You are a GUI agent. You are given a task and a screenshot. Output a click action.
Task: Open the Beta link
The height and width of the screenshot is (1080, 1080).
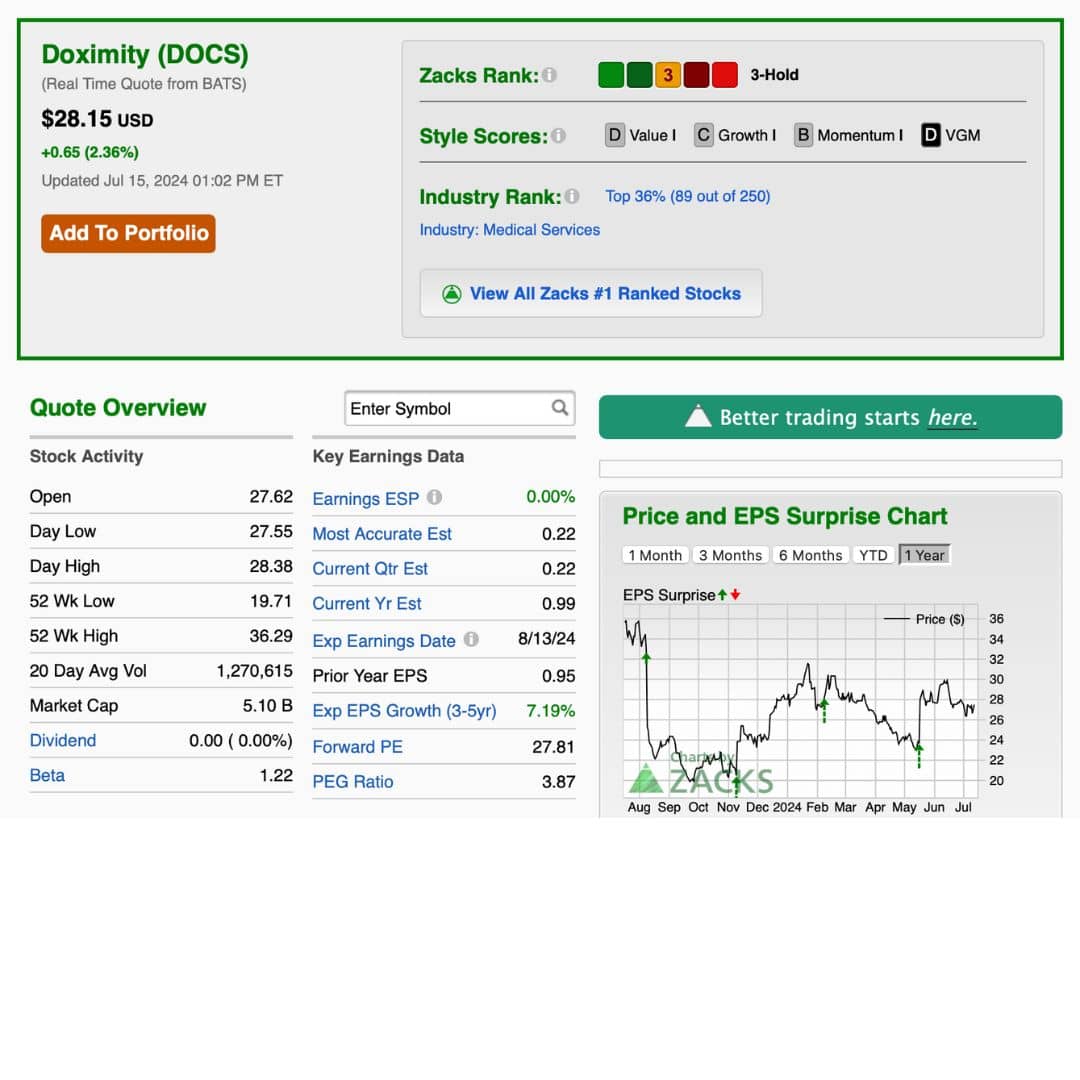(47, 776)
